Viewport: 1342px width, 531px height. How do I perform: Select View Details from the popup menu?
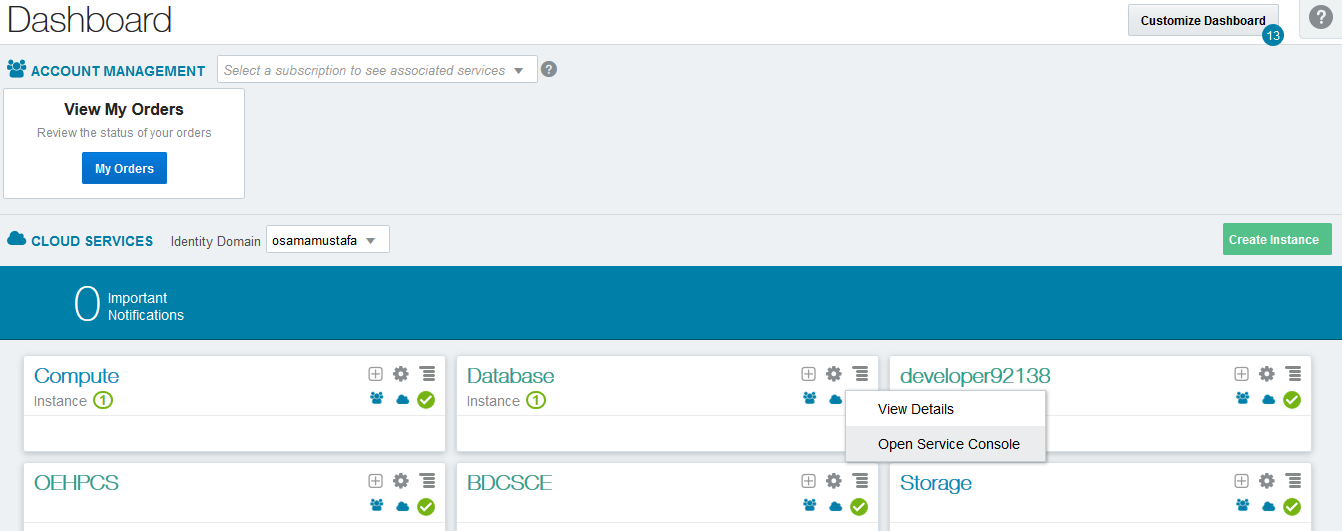pos(915,409)
